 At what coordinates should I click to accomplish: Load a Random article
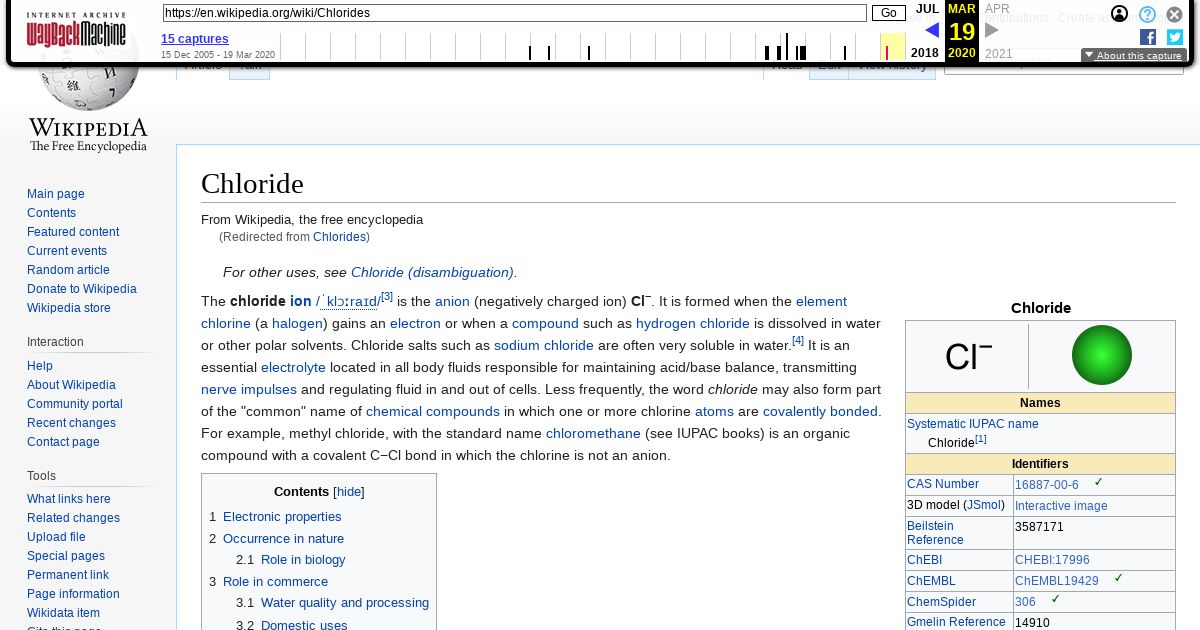(x=68, y=270)
